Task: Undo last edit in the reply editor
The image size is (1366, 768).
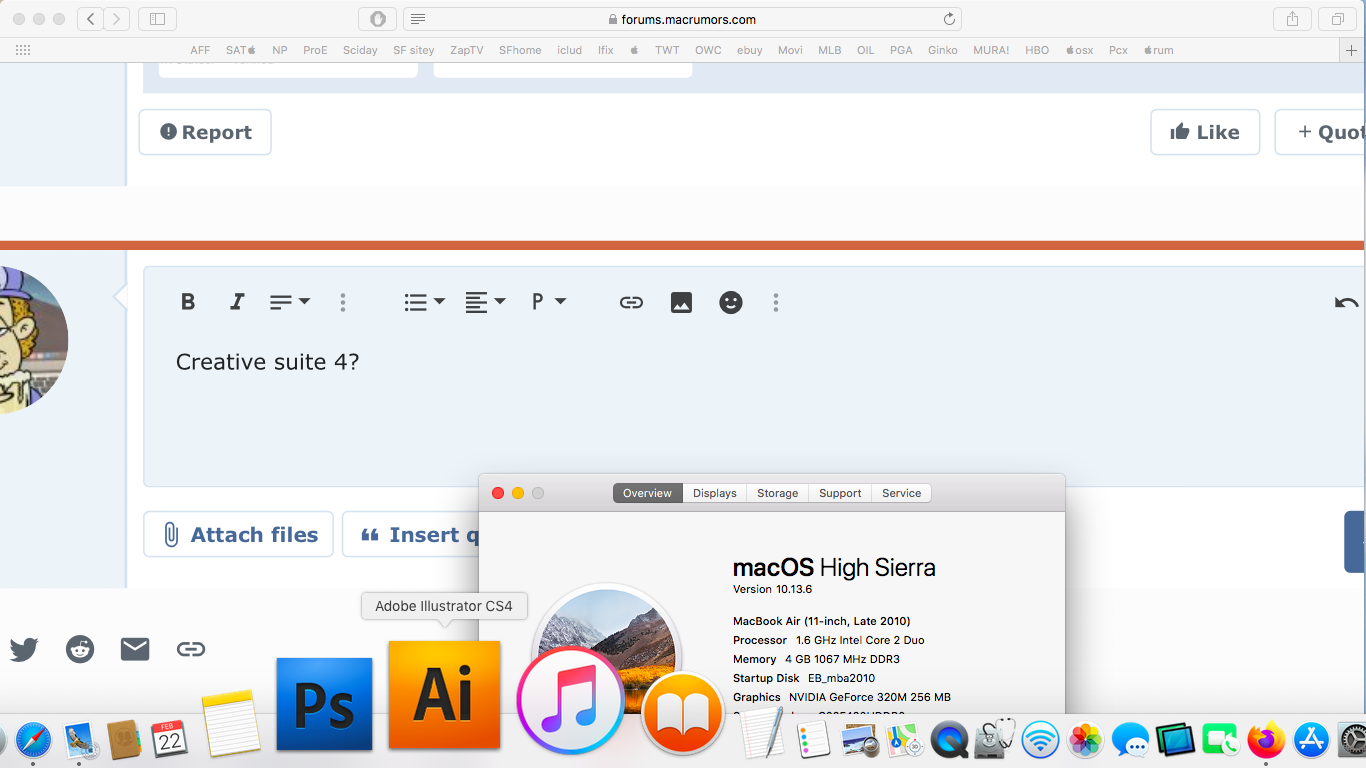Action: point(1347,302)
